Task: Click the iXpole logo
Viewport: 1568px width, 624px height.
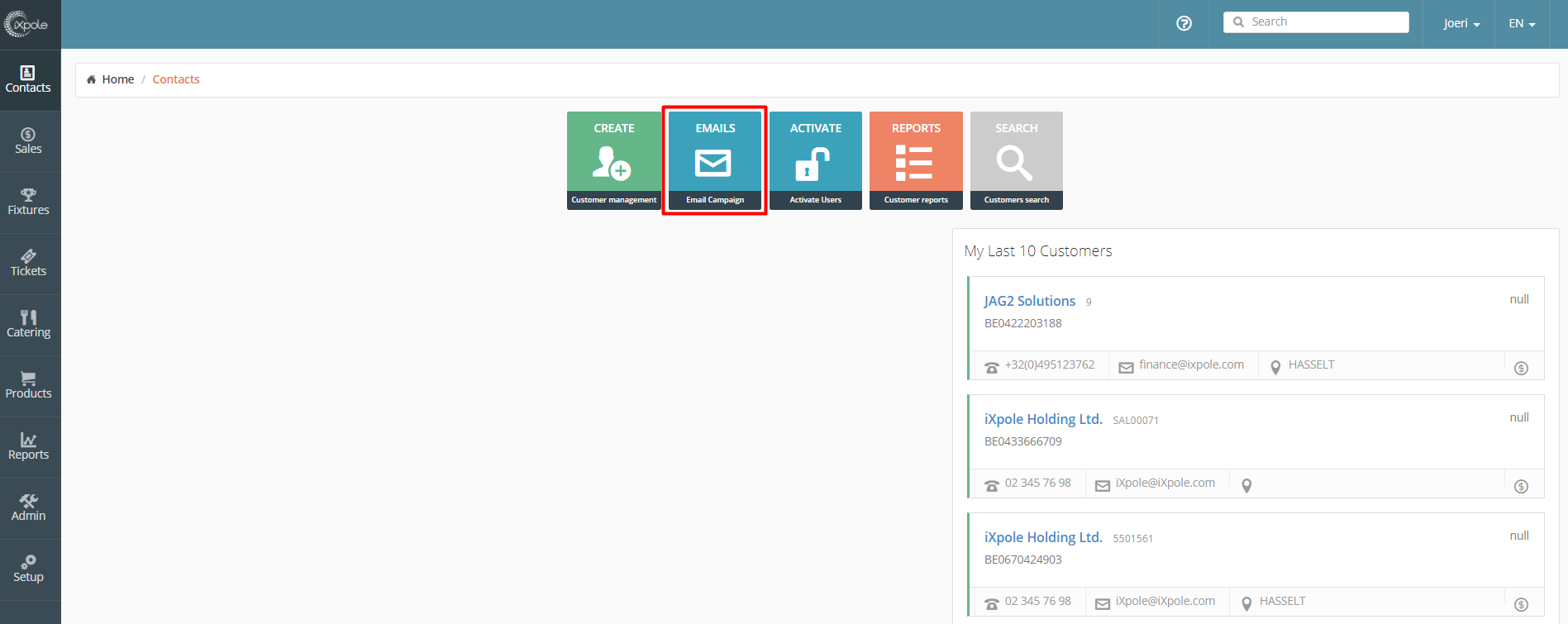Action: 26,24
